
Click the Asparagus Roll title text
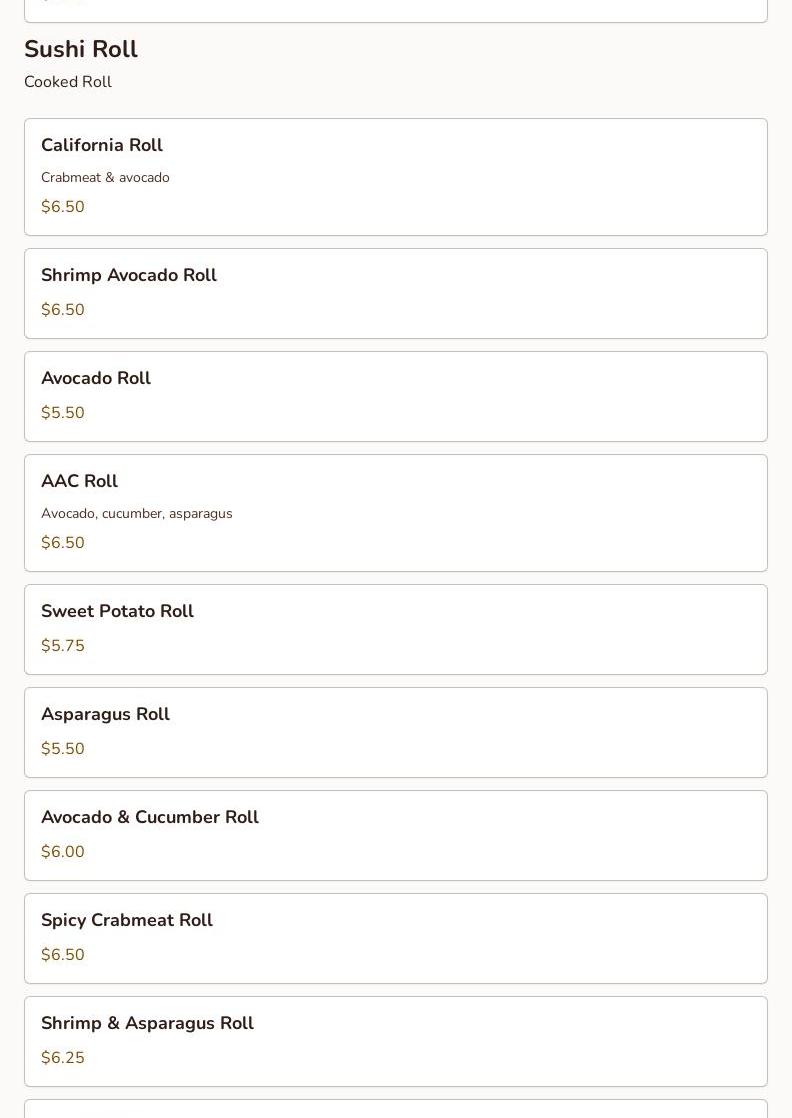tap(105, 714)
